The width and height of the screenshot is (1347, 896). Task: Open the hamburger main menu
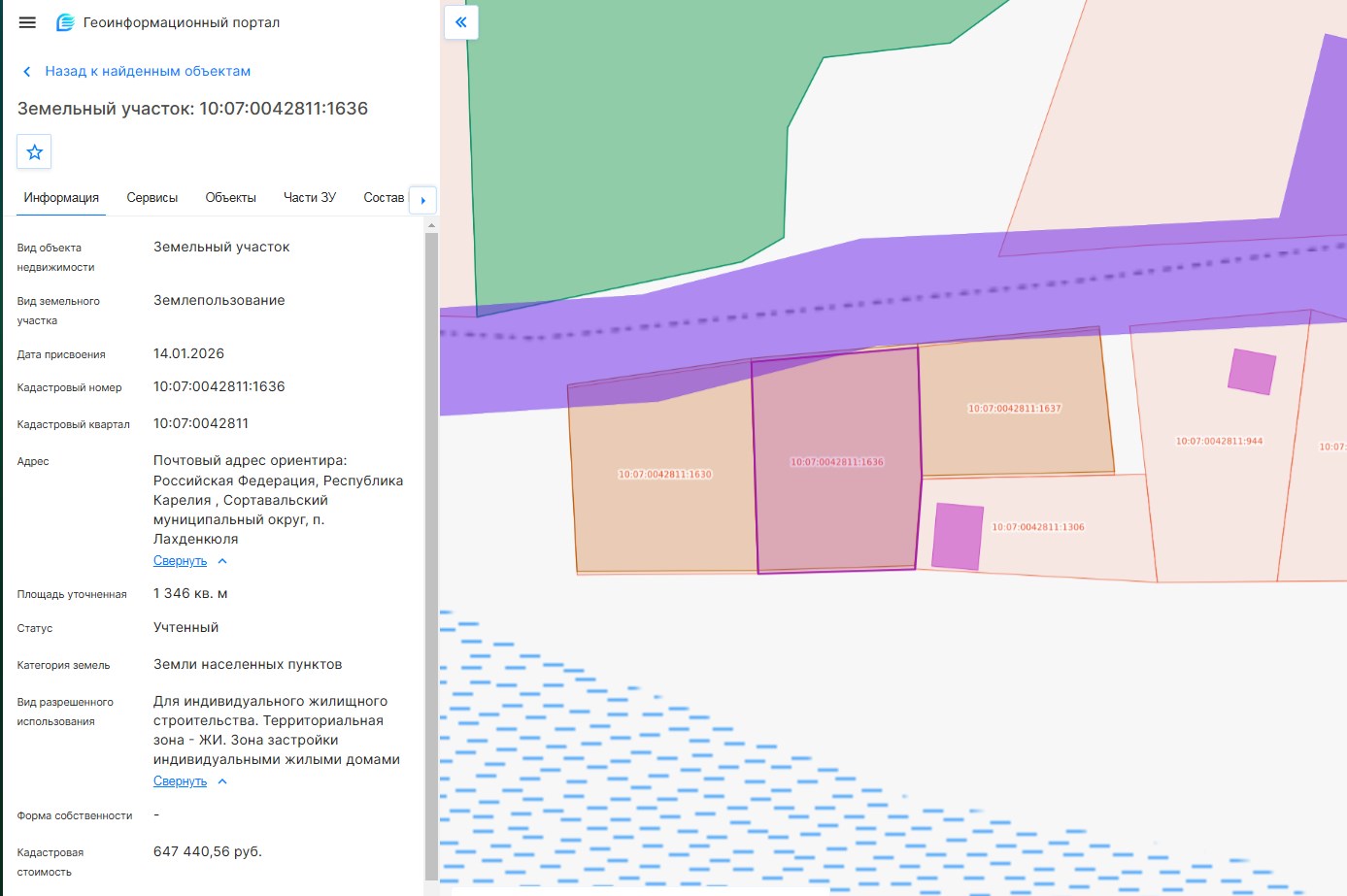[x=27, y=22]
